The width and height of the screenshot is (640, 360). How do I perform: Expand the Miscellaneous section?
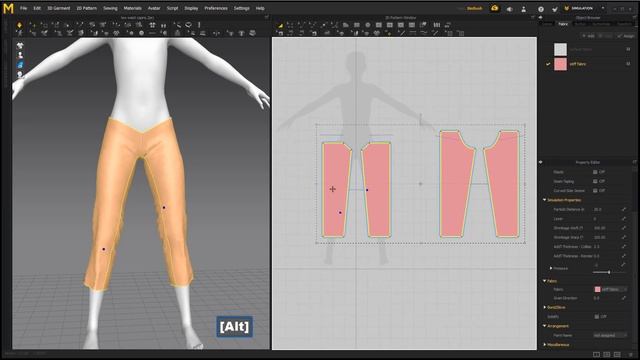[x=544, y=344]
